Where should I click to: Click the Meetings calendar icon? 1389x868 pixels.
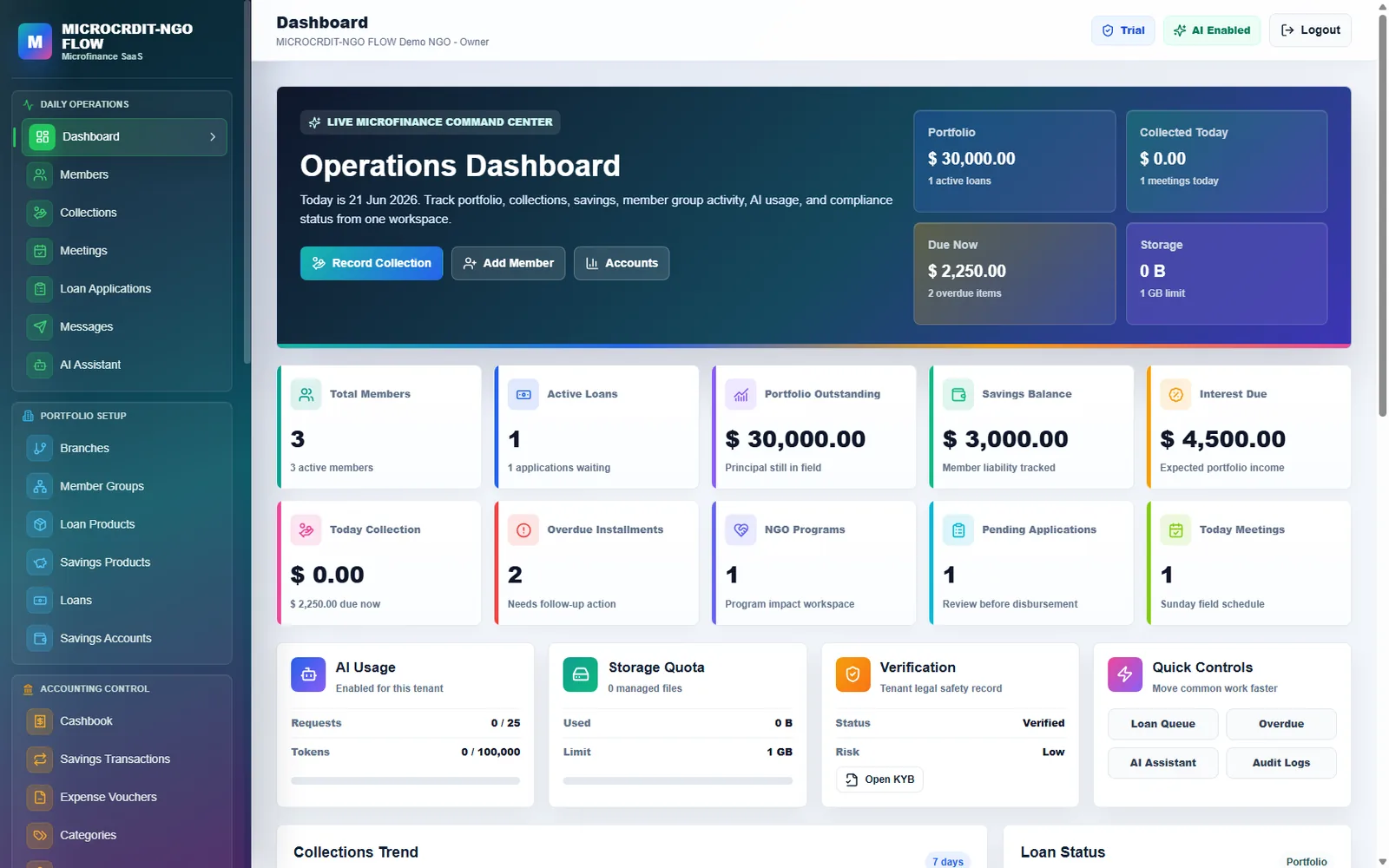click(40, 251)
